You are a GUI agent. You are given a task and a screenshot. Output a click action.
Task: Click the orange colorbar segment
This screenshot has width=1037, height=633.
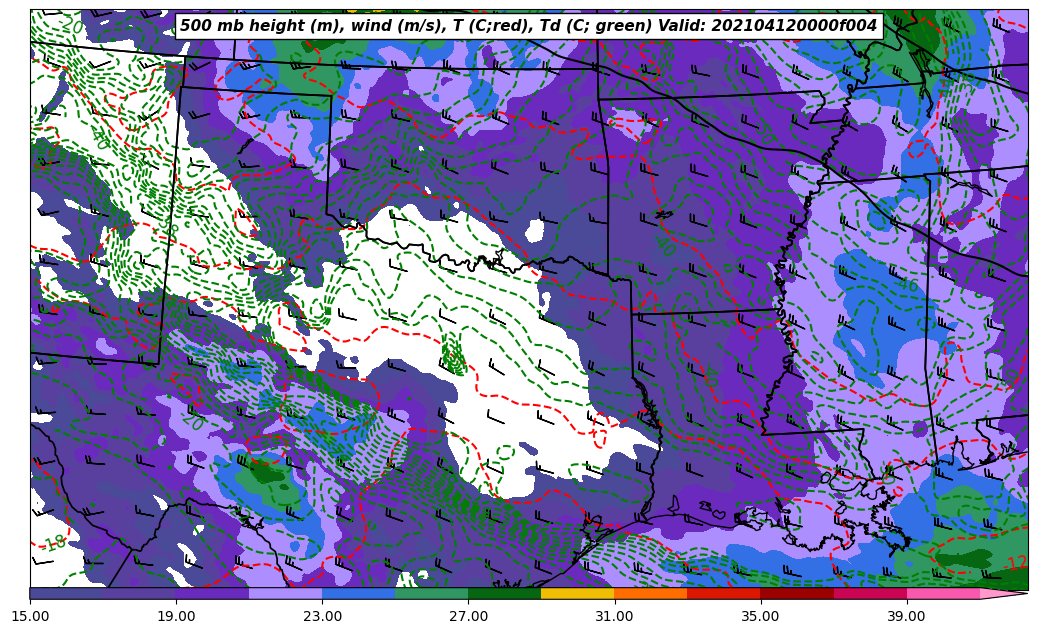point(650,594)
